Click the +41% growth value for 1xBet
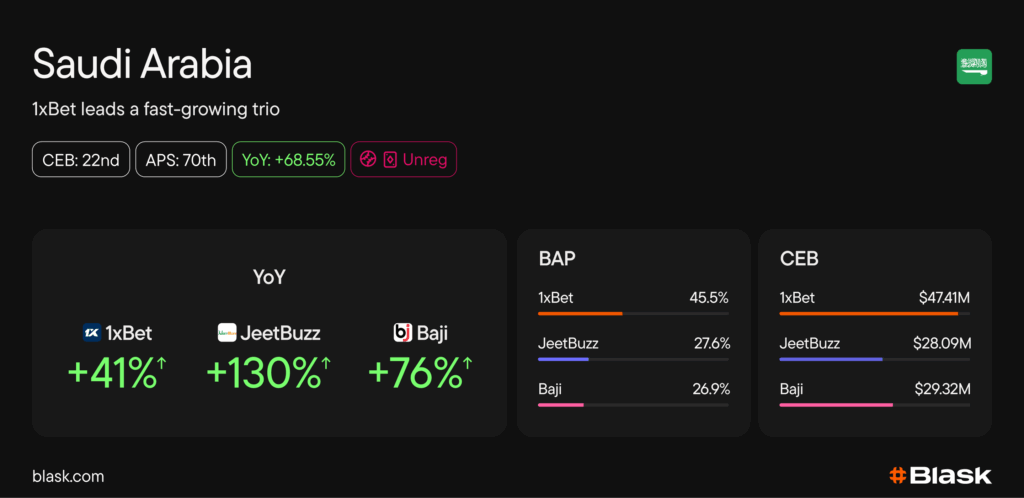 coord(112,373)
